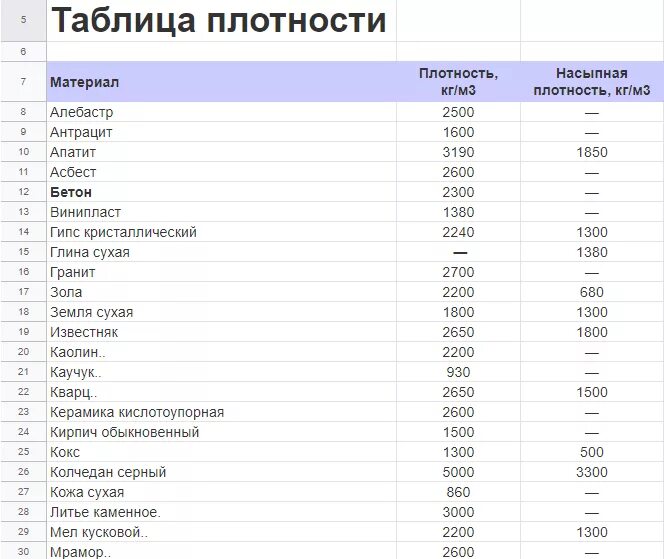This screenshot has width=664, height=559.
Task: Click bulk density 1500 for Кварц
Action: [592, 392]
